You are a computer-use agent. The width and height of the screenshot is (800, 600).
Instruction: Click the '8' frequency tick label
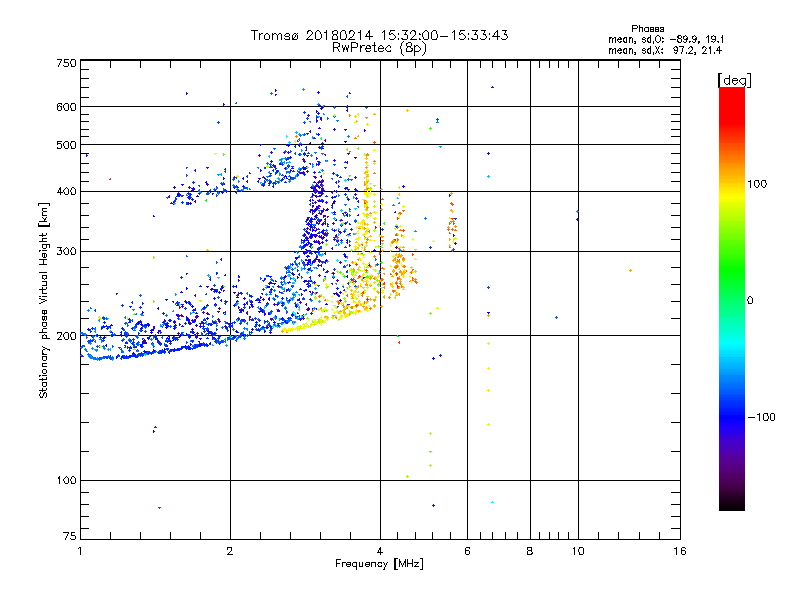coord(530,551)
